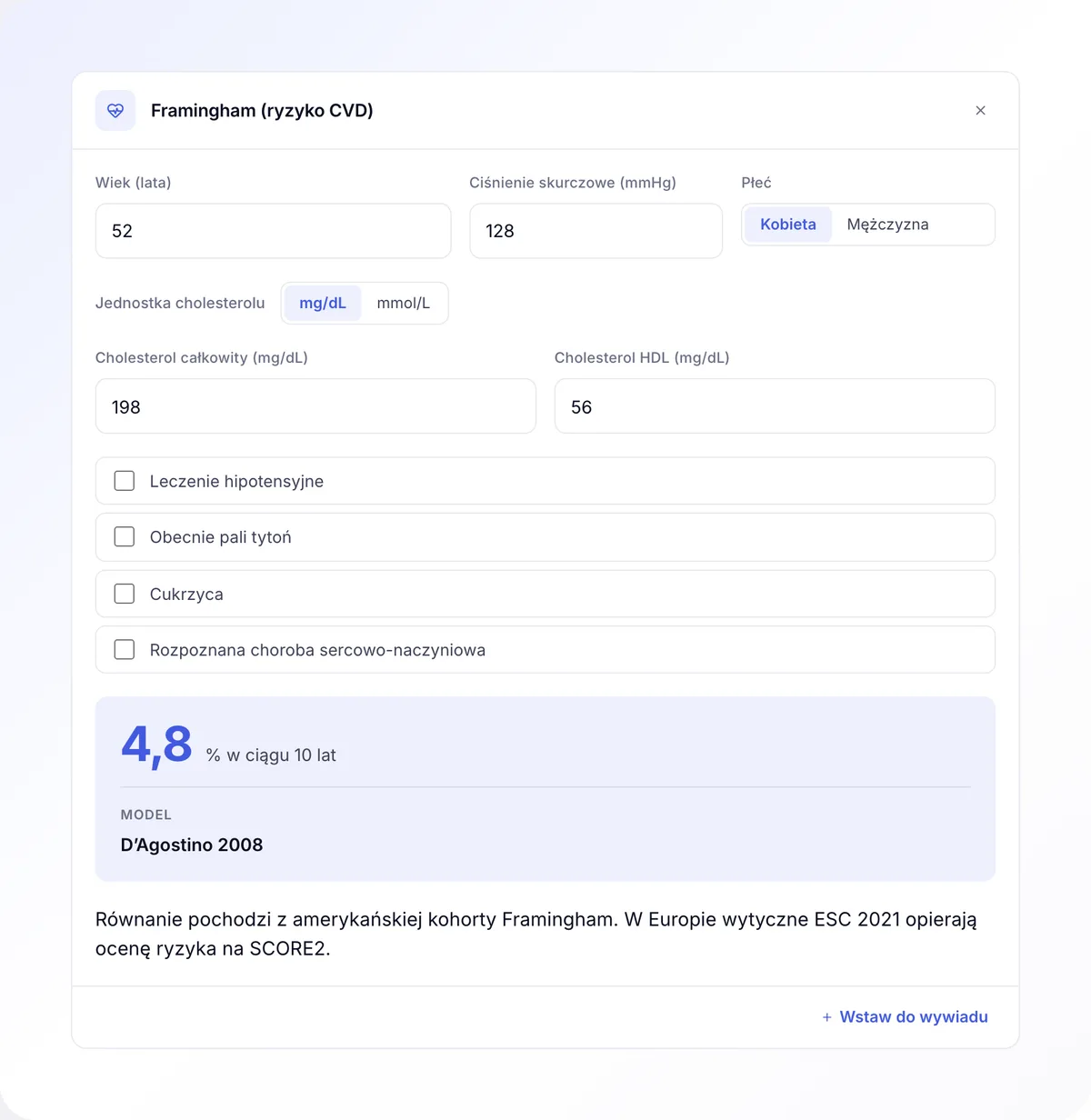1091x1120 pixels.
Task: Click the Jednostka cholesterolu label
Action: [180, 304]
